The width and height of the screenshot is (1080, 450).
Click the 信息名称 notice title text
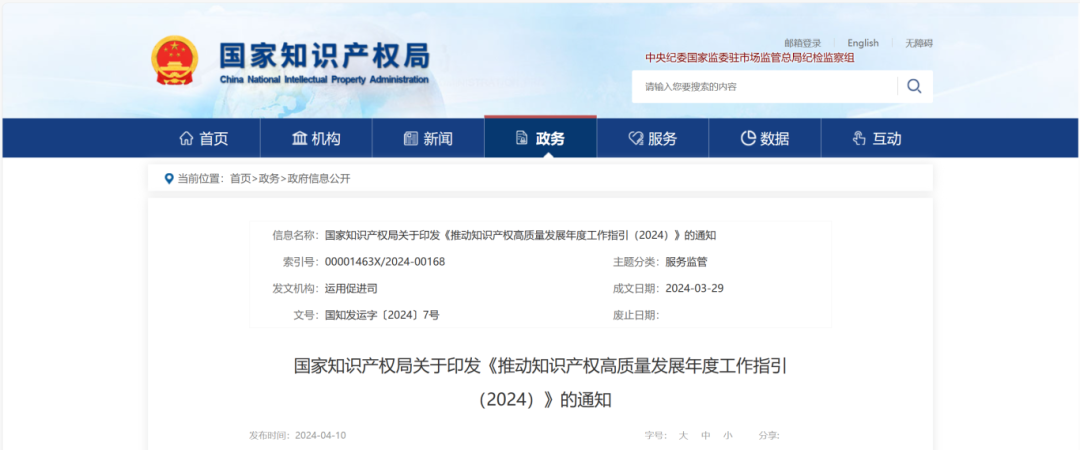(x=521, y=235)
